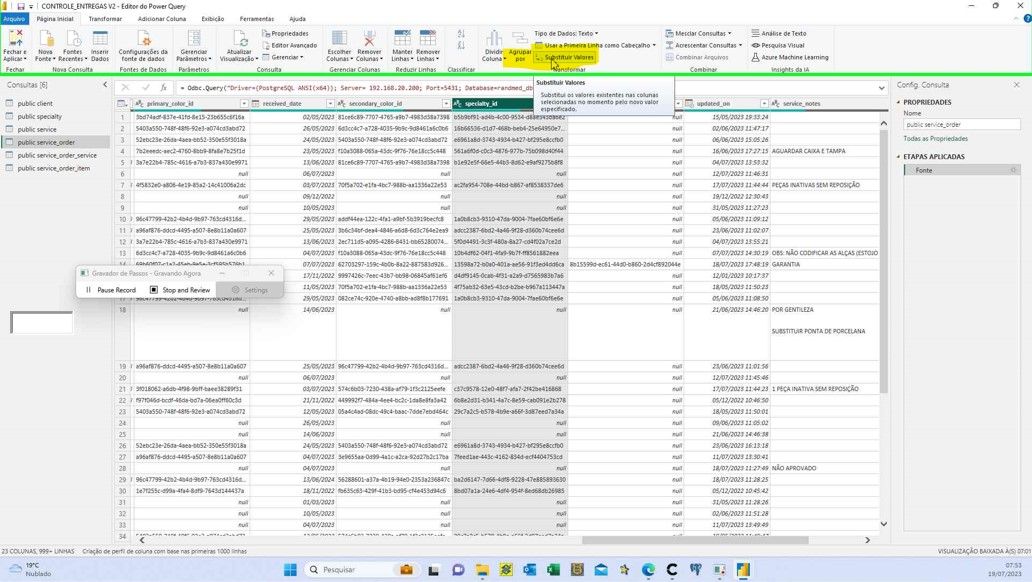Open the Mesclar Consultas dropdown
The image size is (1032, 582).
(x=698, y=33)
